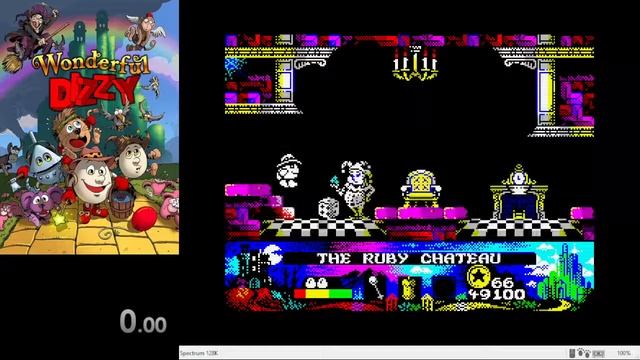This screenshot has height=360, width=640.
Task: Select the key item in inventory
Action: click(376, 287)
